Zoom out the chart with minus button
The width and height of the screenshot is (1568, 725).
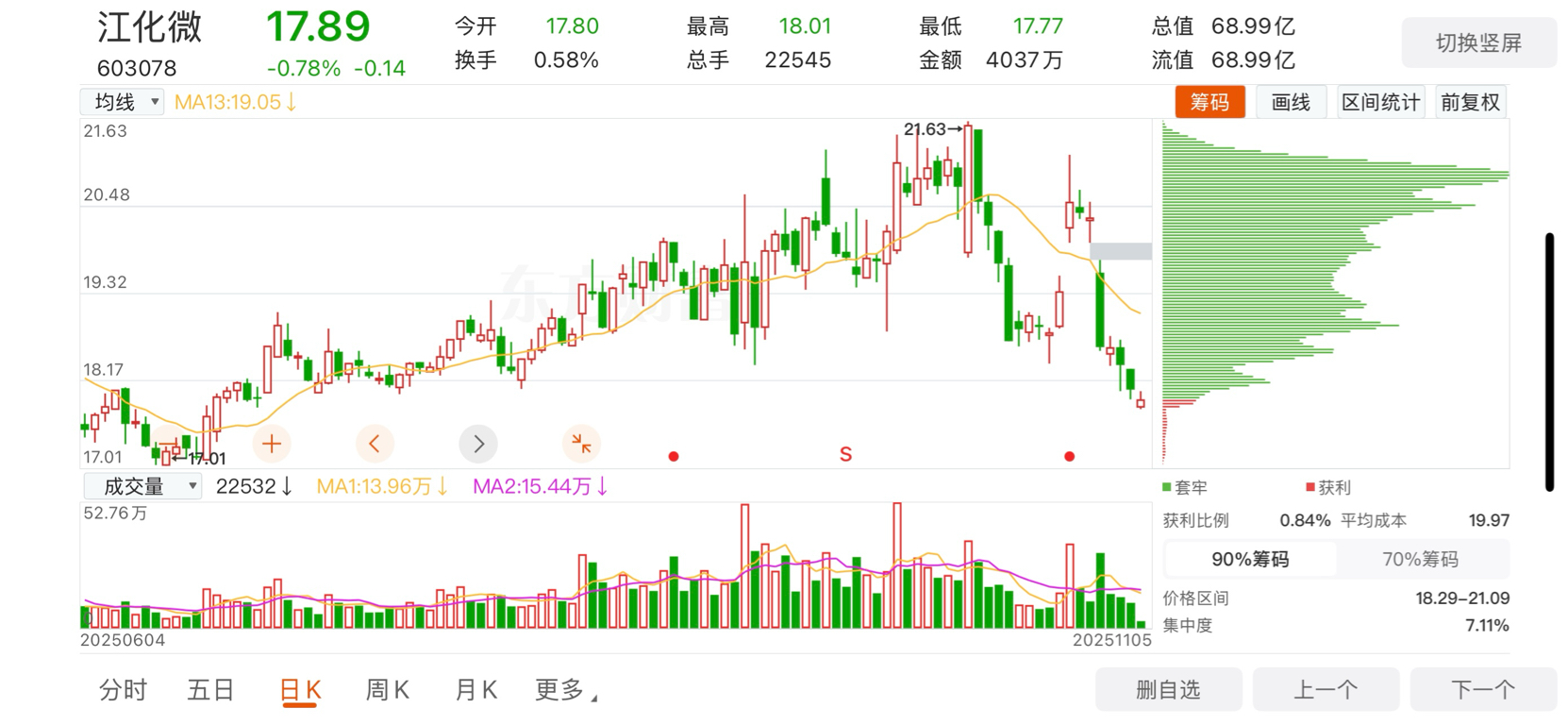169,444
